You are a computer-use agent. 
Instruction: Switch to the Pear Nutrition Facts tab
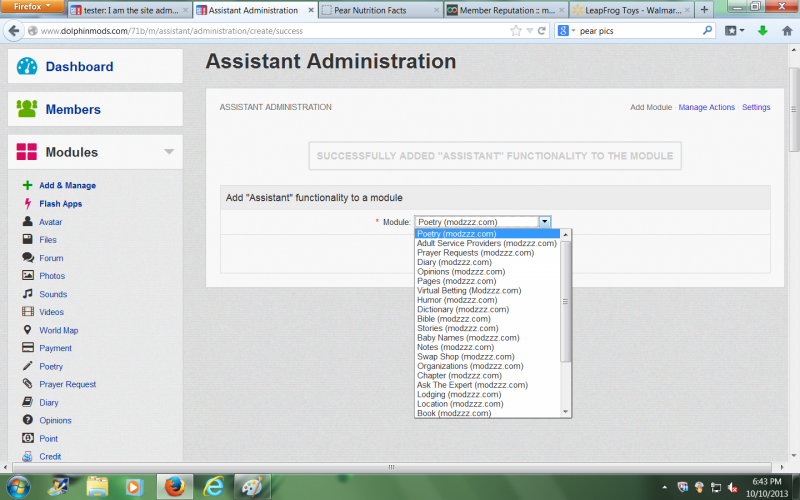(x=380, y=10)
